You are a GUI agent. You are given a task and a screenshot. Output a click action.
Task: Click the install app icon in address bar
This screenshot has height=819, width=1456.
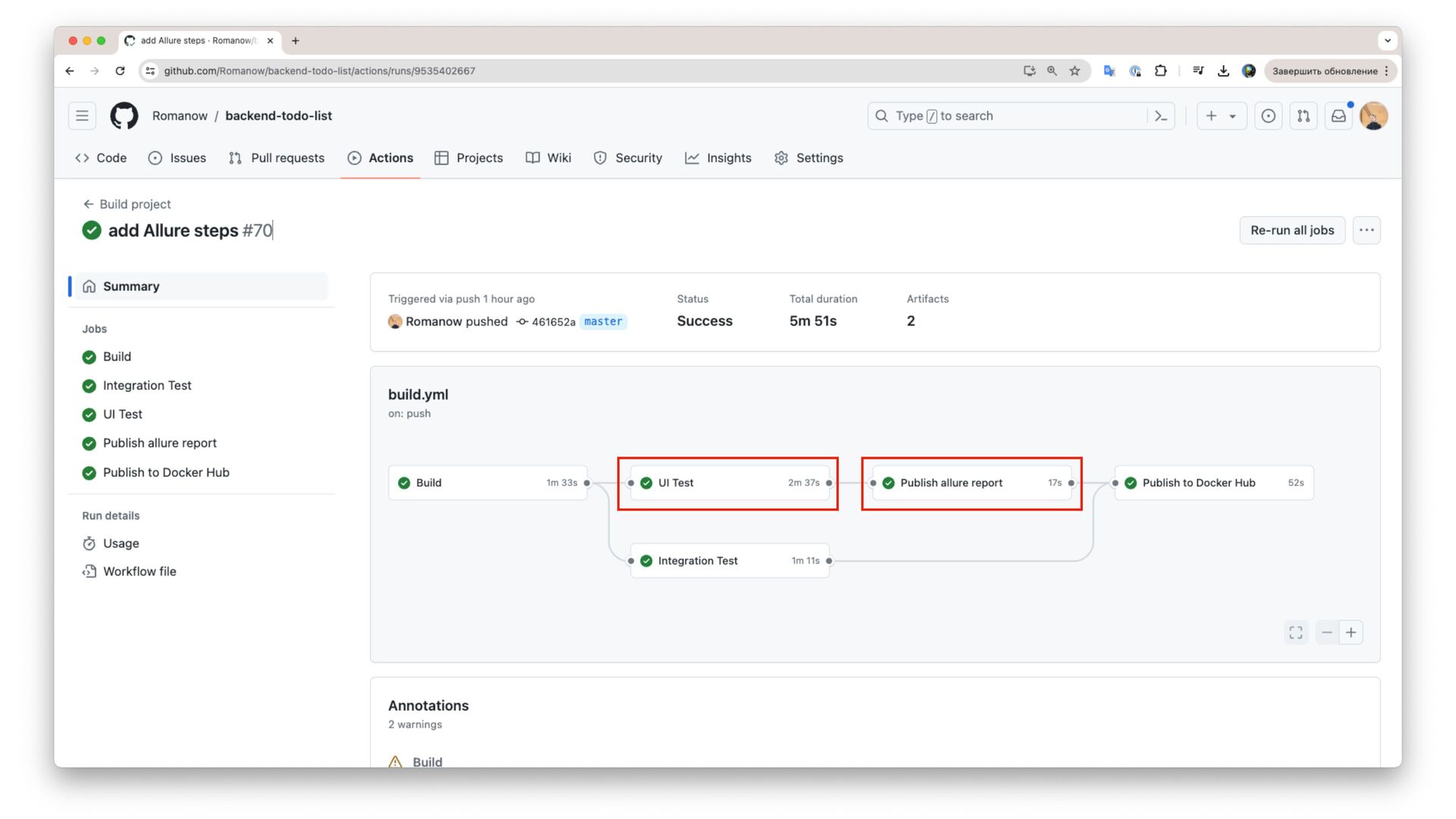tap(1029, 71)
